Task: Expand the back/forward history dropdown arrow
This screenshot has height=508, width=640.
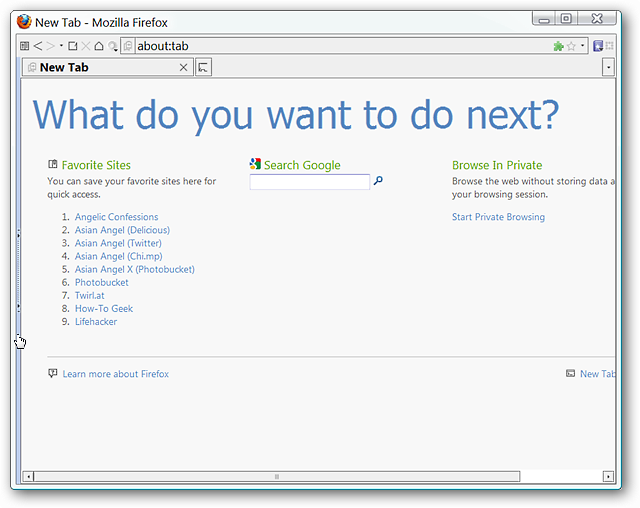Action: [x=61, y=46]
